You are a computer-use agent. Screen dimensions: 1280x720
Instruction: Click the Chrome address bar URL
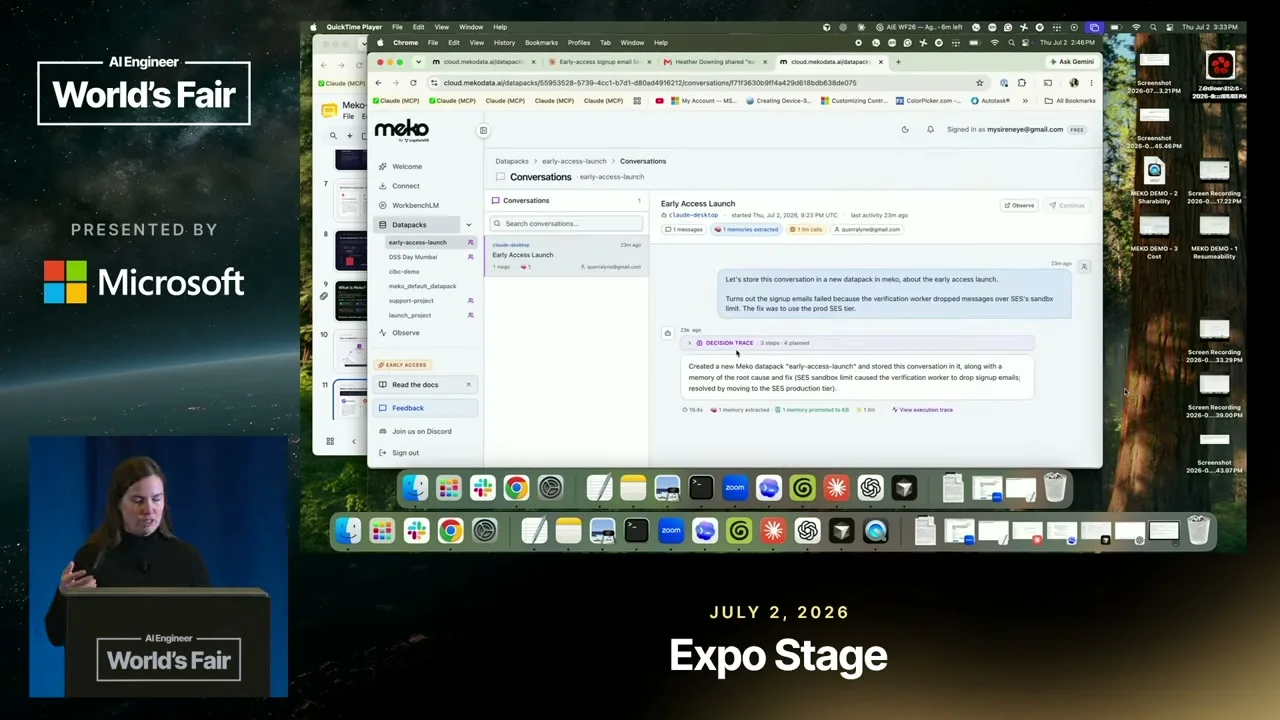[650, 83]
